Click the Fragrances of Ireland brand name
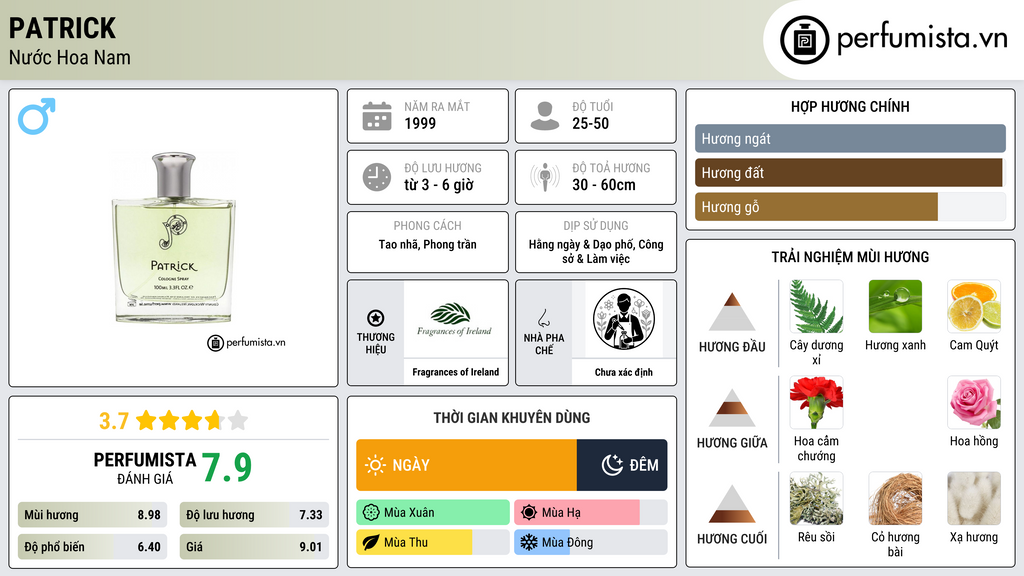The height and width of the screenshot is (576, 1024). pos(455,372)
